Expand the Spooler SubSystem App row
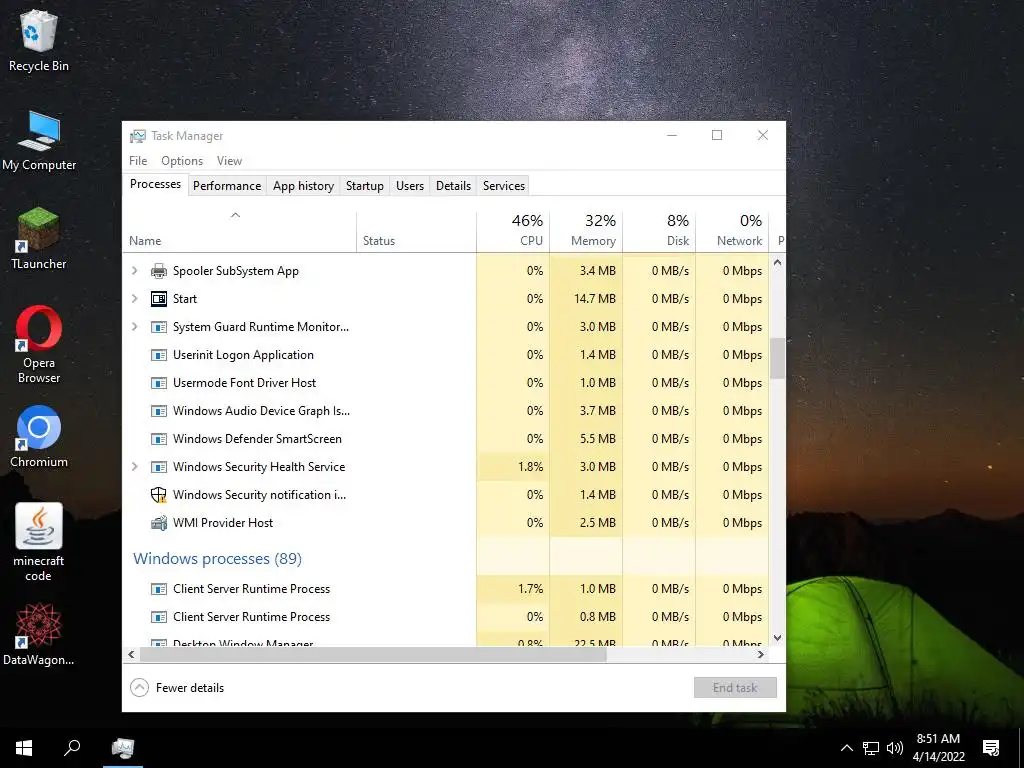 coord(135,270)
